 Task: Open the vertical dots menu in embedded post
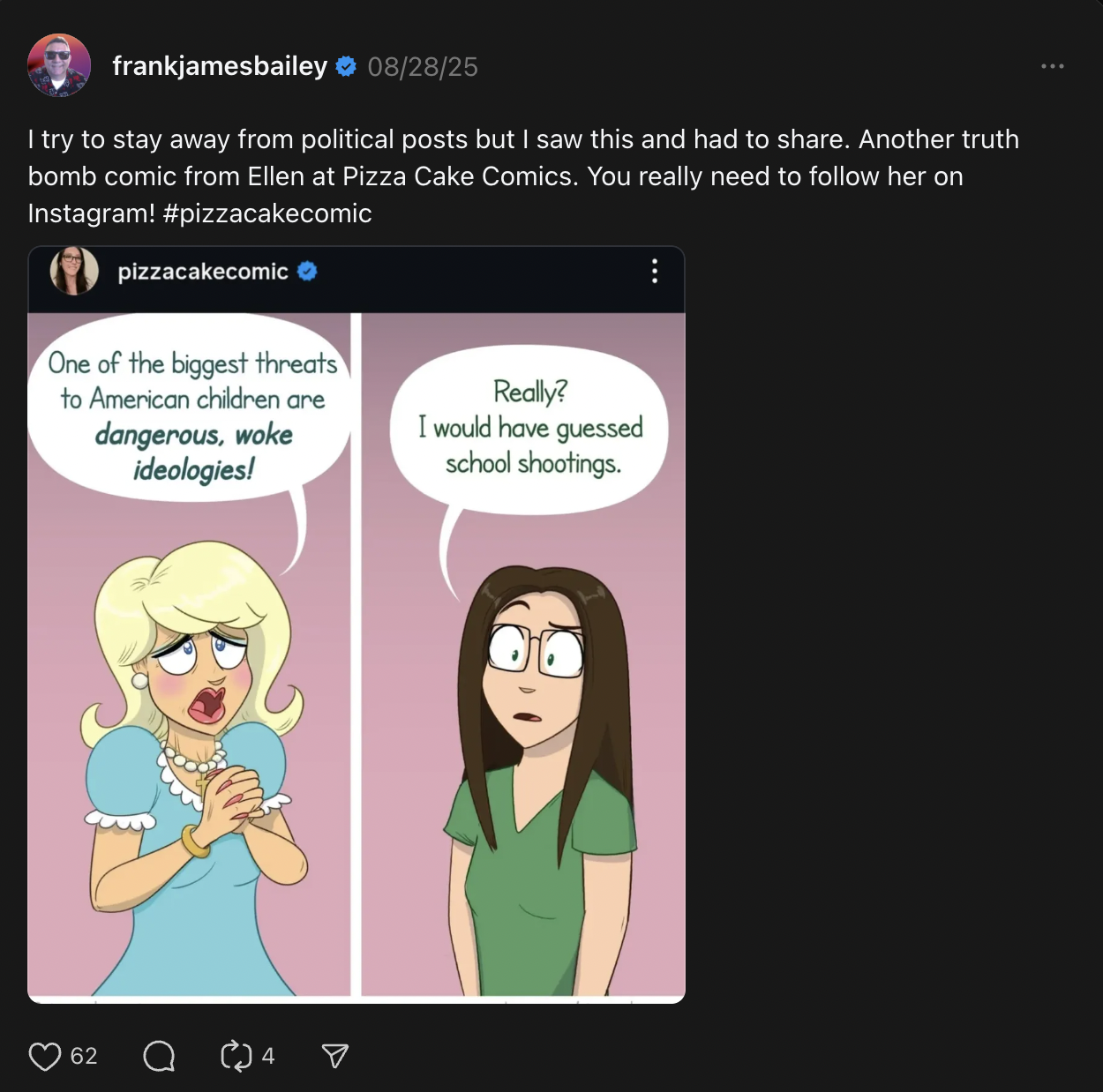pyautogui.click(x=654, y=271)
